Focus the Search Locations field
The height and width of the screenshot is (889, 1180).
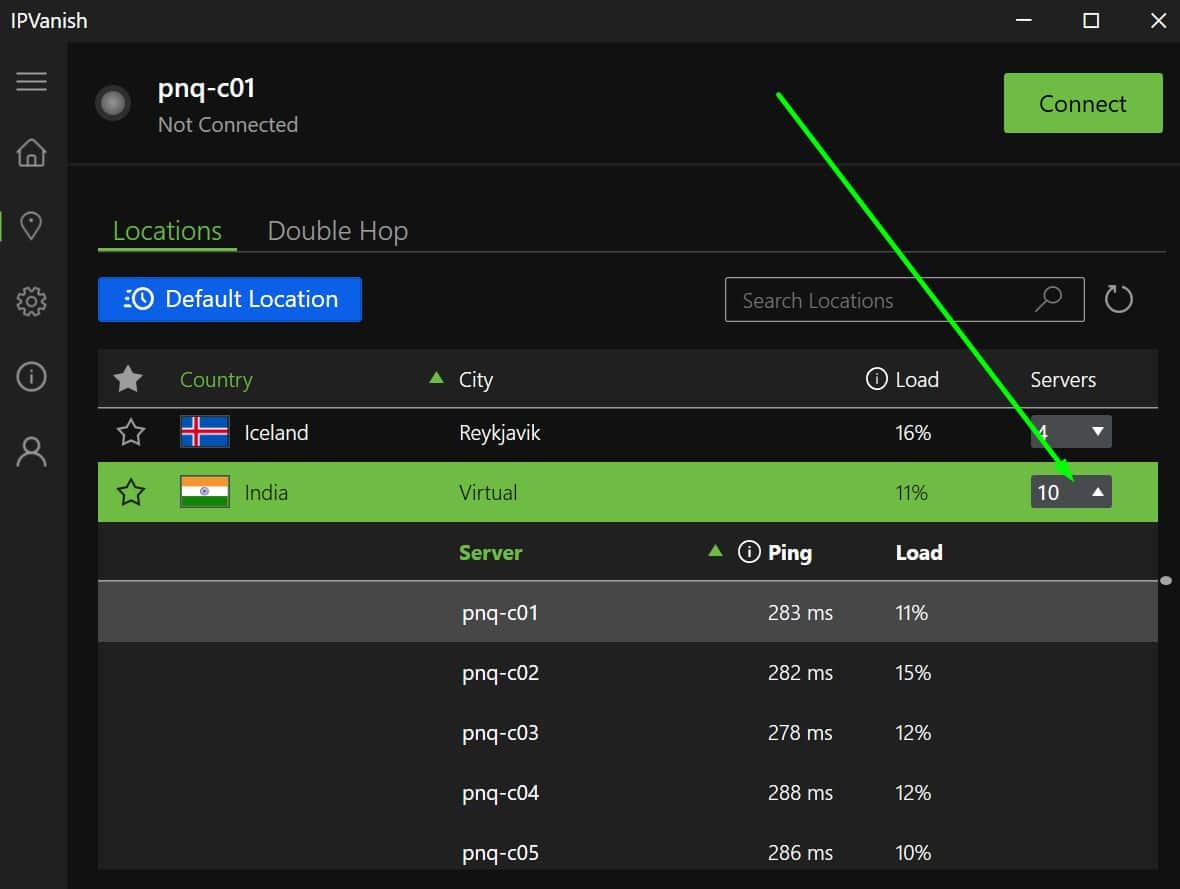[x=905, y=300]
